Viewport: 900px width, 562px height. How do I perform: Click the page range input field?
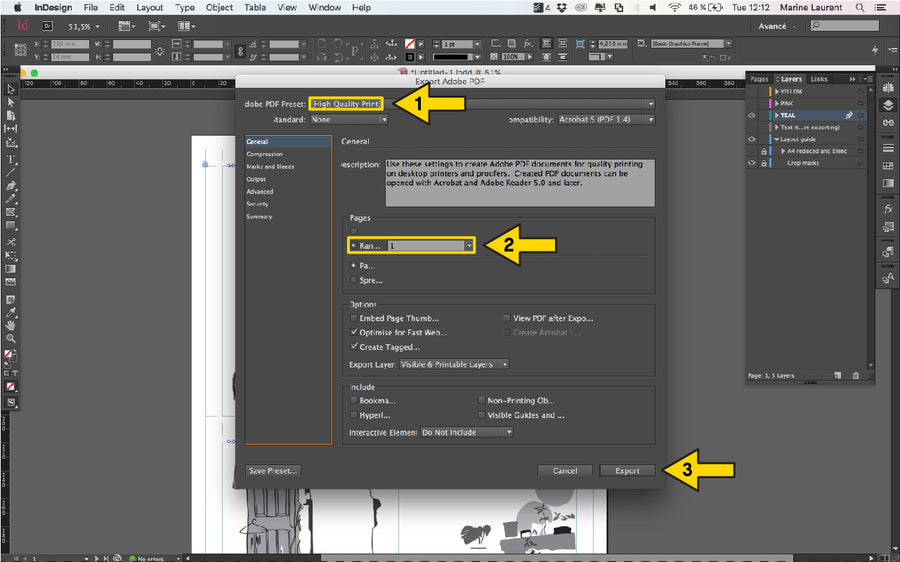pyautogui.click(x=426, y=246)
